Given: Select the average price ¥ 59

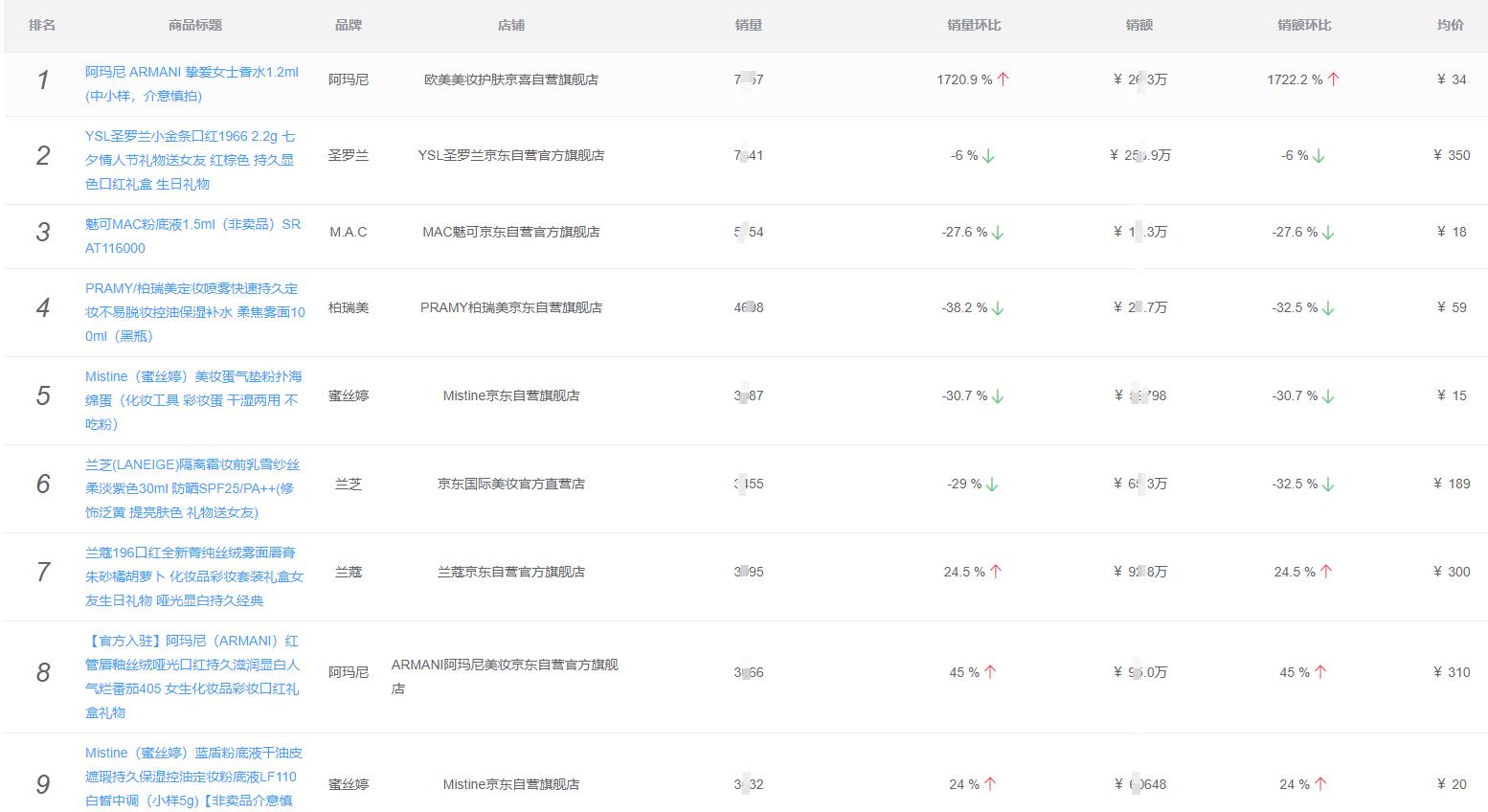Looking at the screenshot, I should [1452, 307].
